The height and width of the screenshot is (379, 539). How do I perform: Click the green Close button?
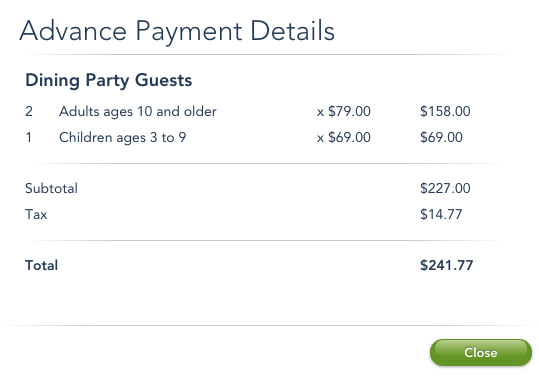tap(481, 352)
